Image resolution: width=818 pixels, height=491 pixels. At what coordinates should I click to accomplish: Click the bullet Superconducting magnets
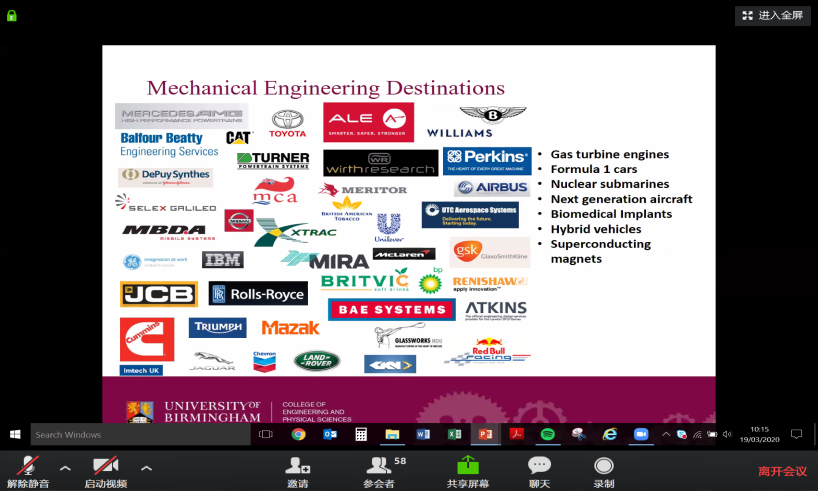point(600,252)
